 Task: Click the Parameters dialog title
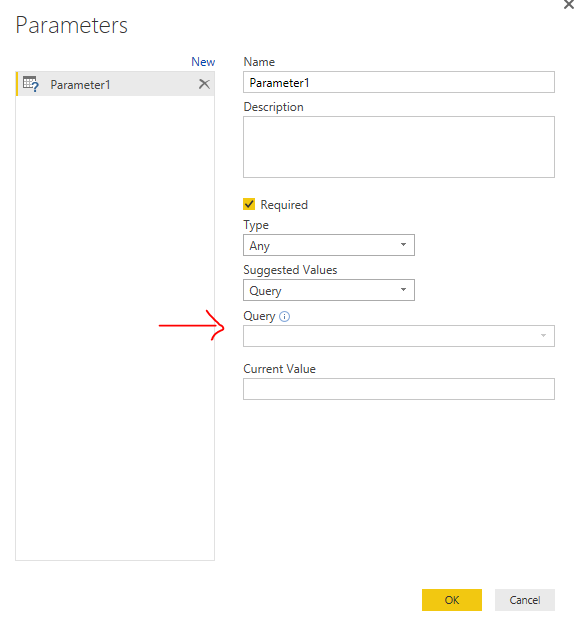click(72, 25)
